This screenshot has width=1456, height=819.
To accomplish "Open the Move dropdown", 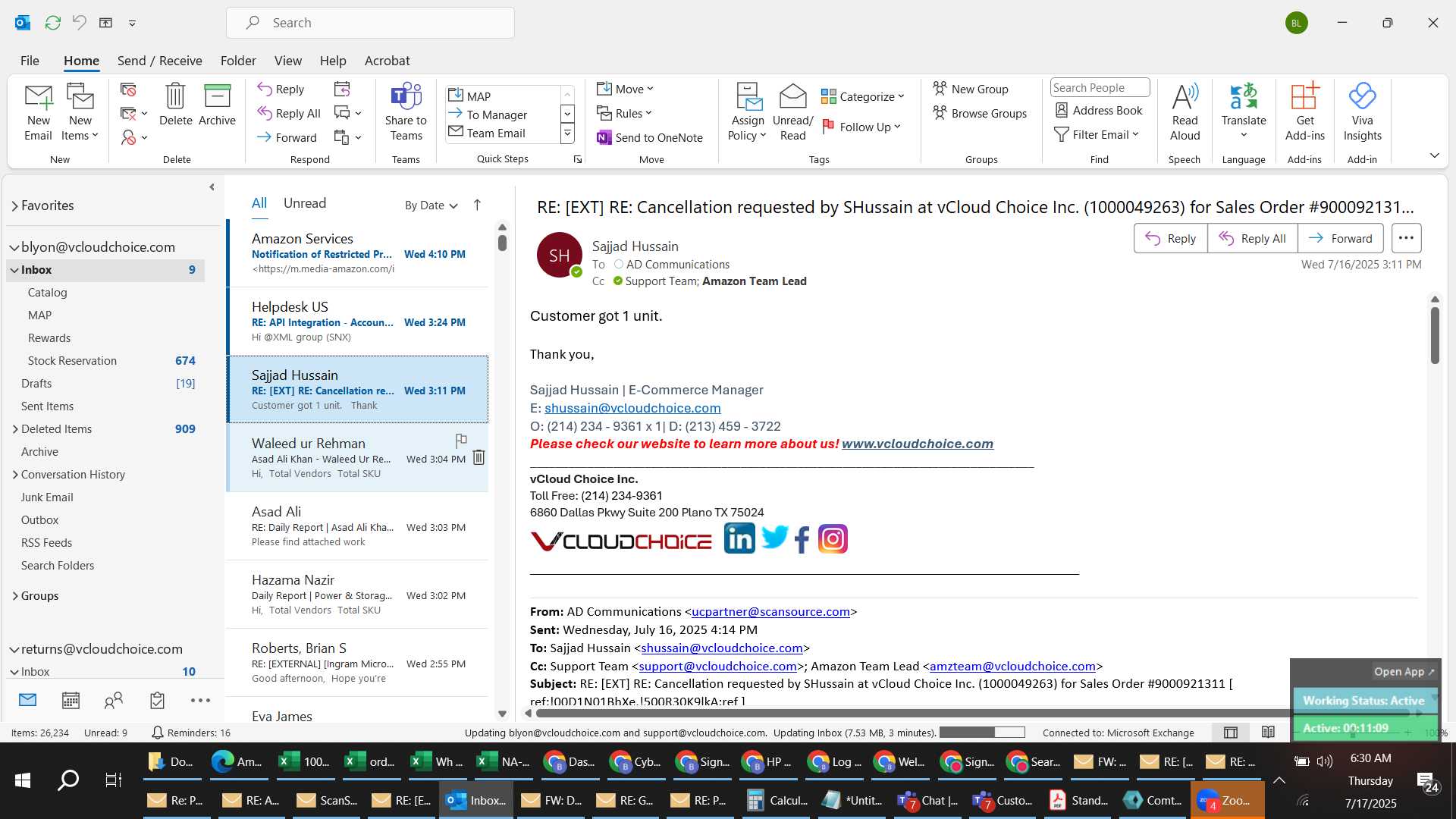I will point(625,89).
